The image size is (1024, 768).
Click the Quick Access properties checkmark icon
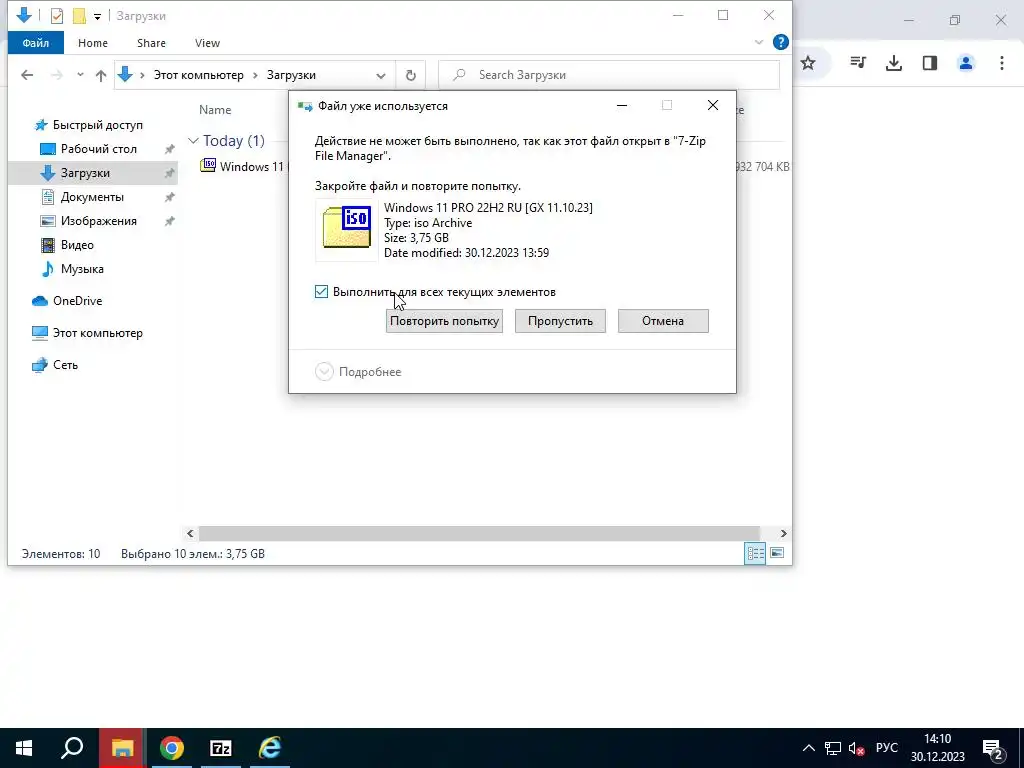tap(57, 16)
